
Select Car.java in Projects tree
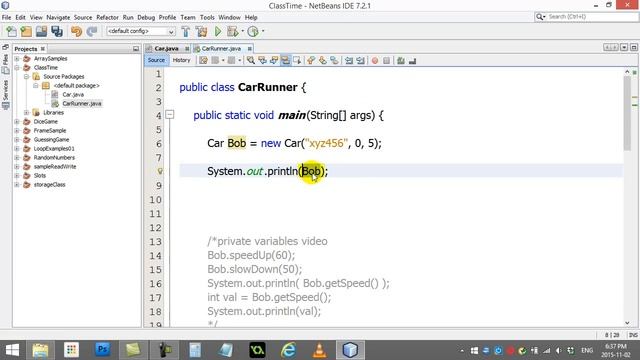coord(73,95)
